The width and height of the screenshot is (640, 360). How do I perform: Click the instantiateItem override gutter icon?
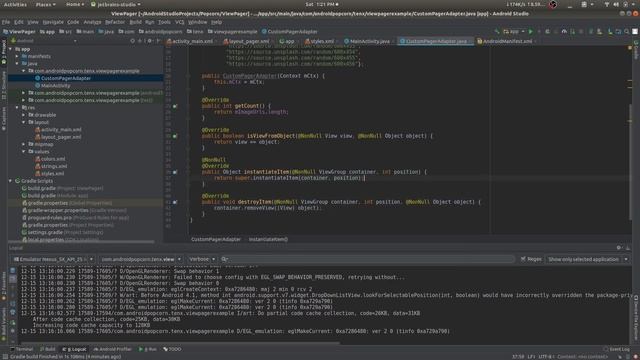[175, 172]
